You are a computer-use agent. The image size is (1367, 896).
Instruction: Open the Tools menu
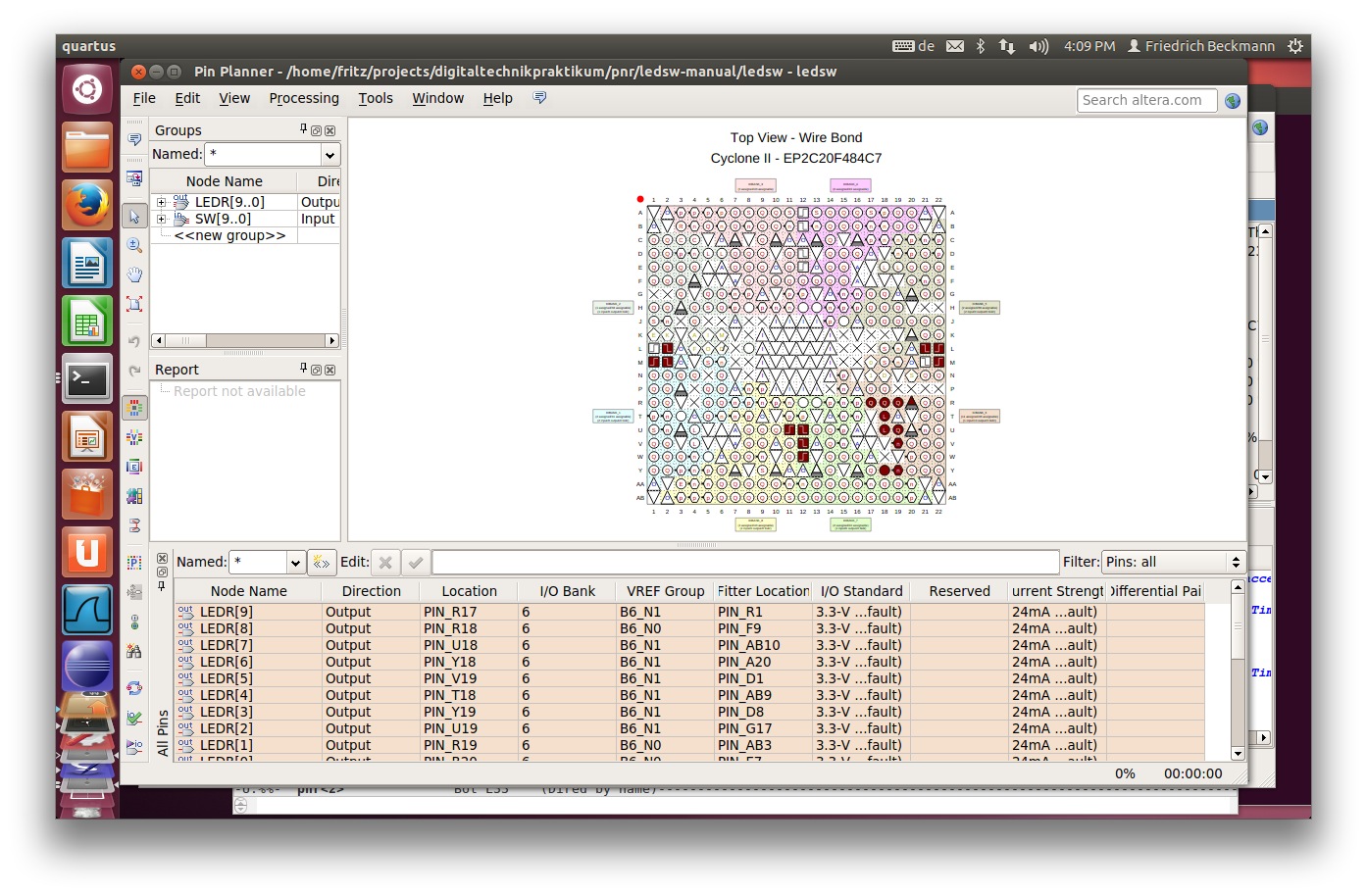click(375, 98)
